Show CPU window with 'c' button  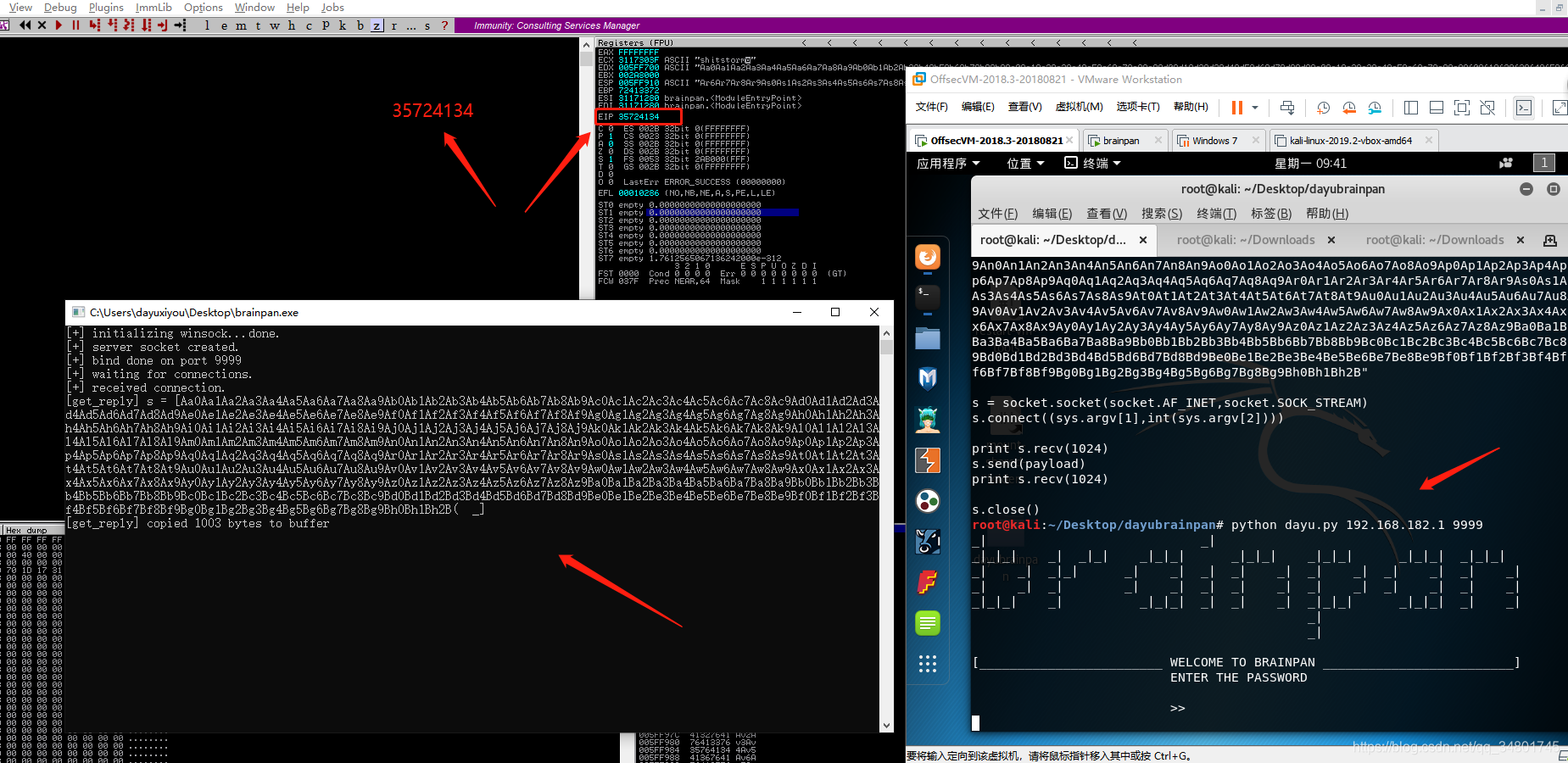309,25
